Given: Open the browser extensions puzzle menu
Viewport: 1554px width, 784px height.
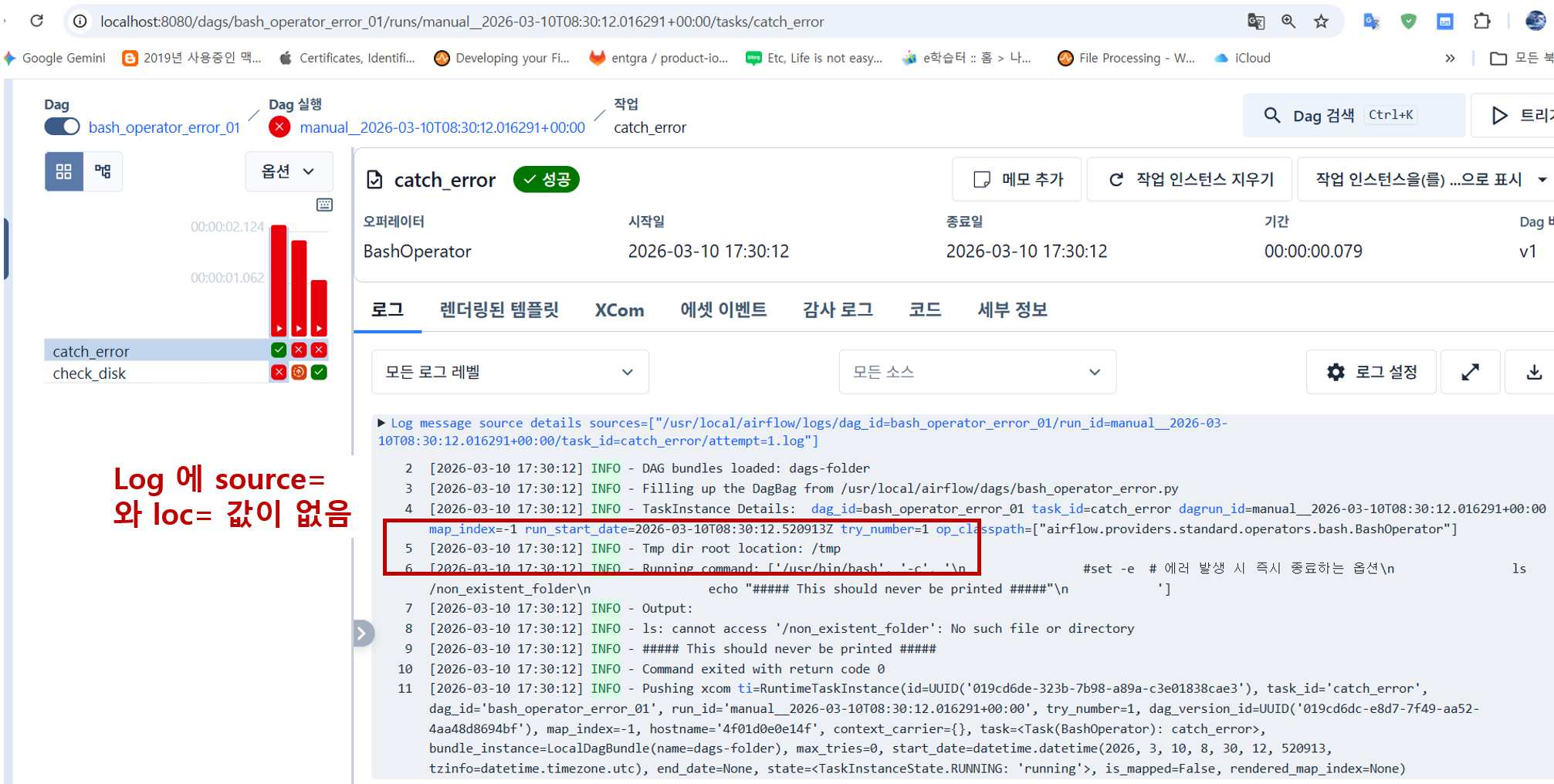Looking at the screenshot, I should pyautogui.click(x=1482, y=22).
